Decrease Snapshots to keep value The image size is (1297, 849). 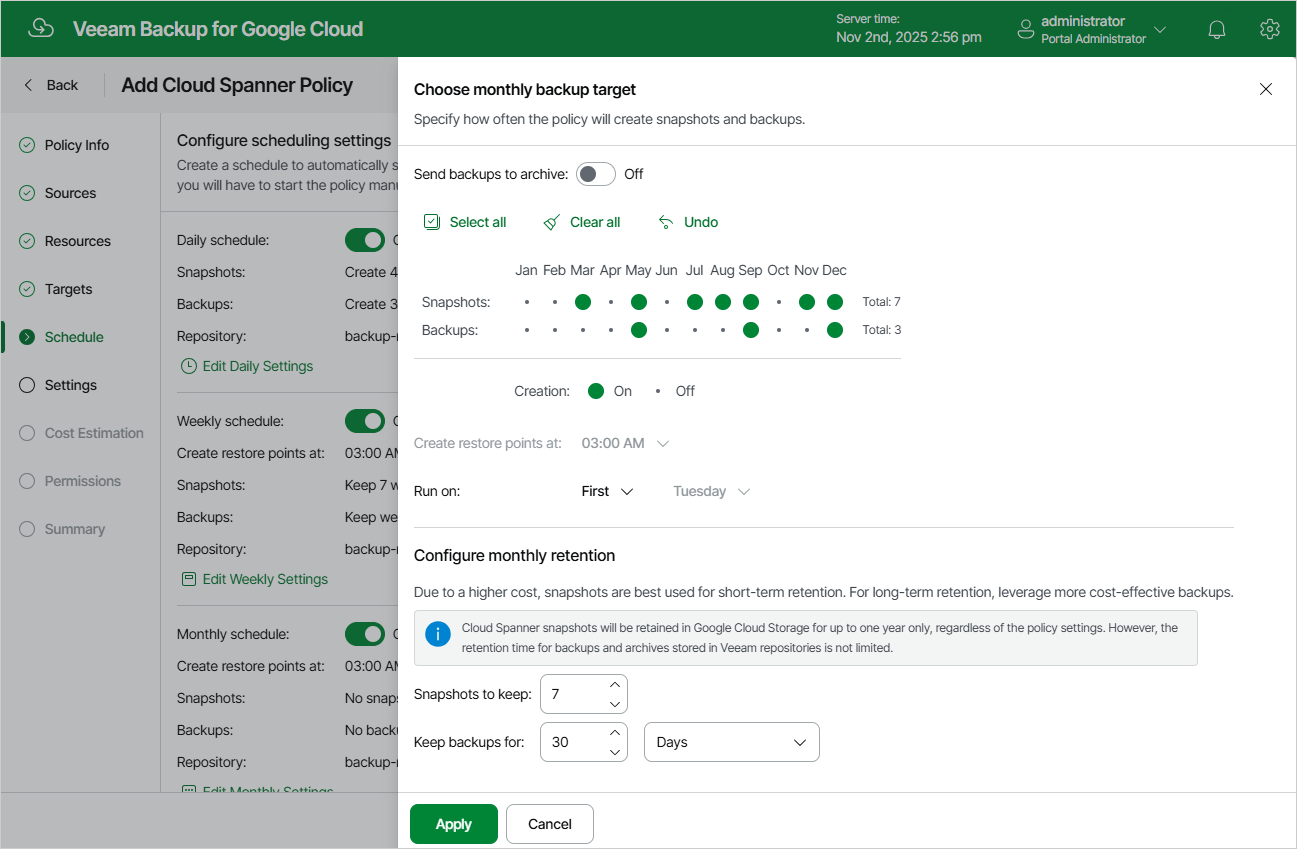click(615, 703)
